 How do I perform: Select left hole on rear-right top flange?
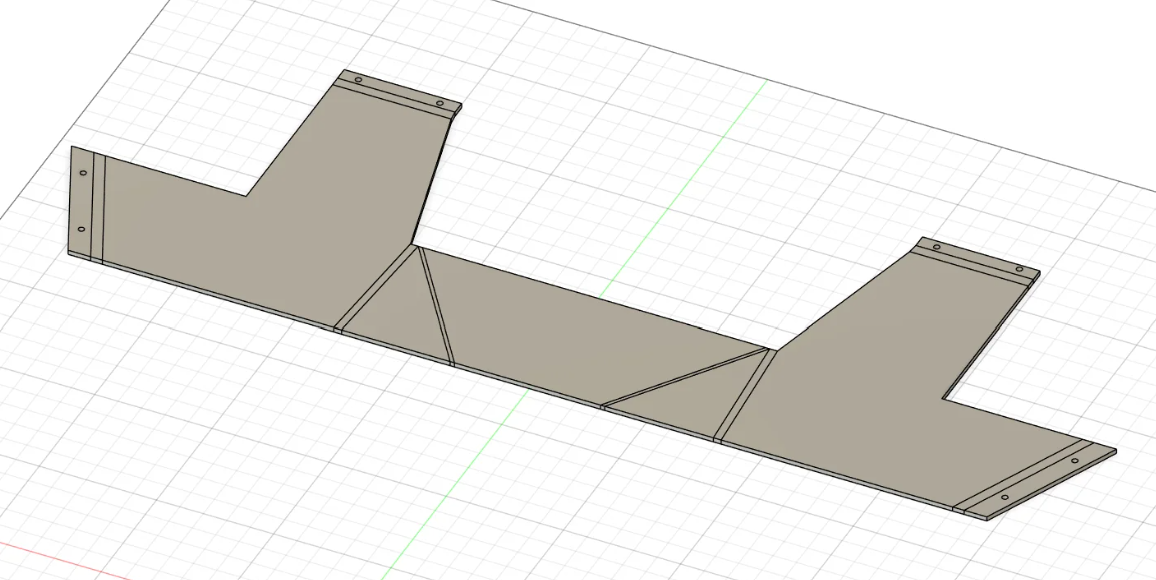(x=936, y=247)
